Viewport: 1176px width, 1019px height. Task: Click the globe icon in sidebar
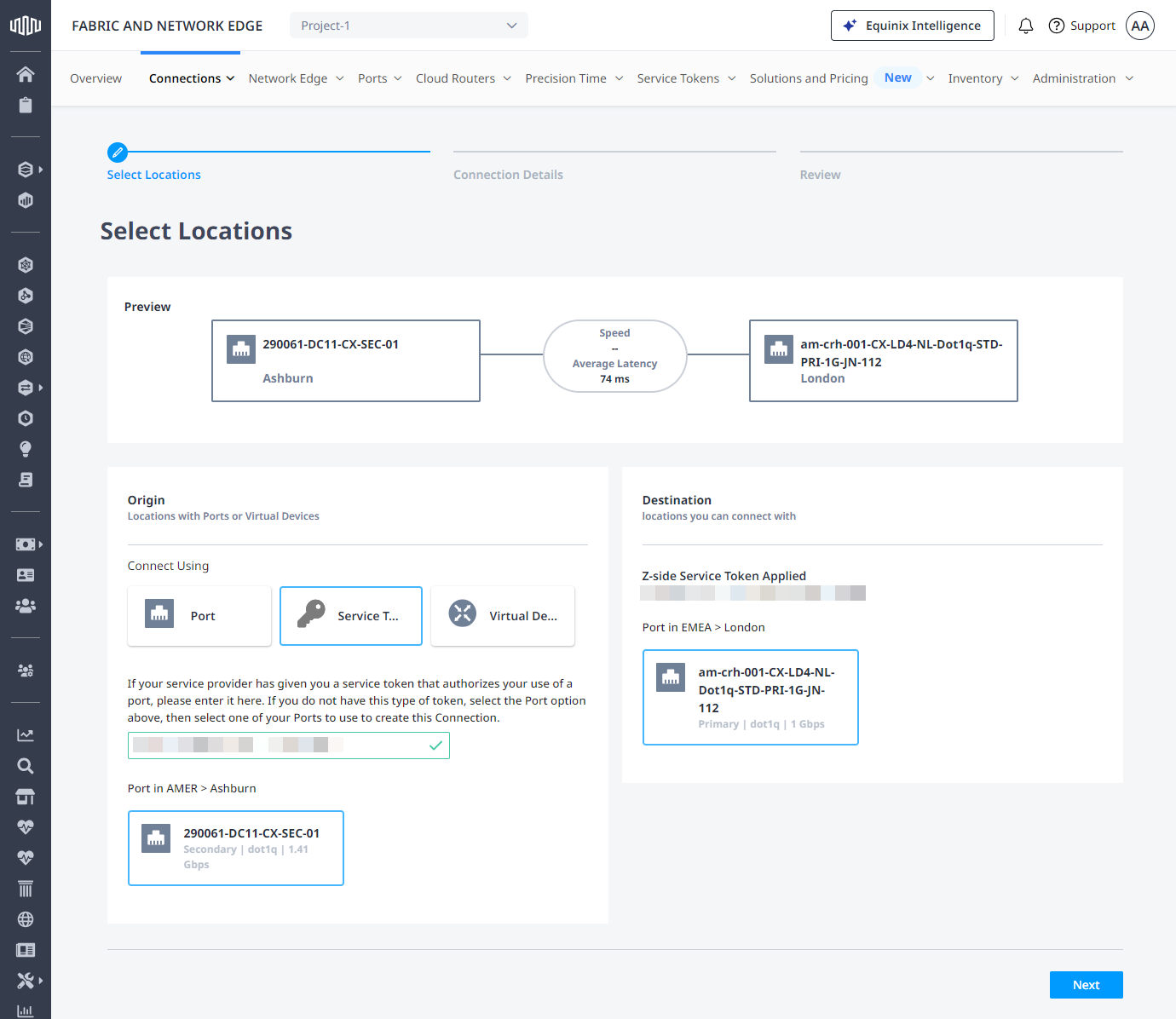tap(26, 919)
